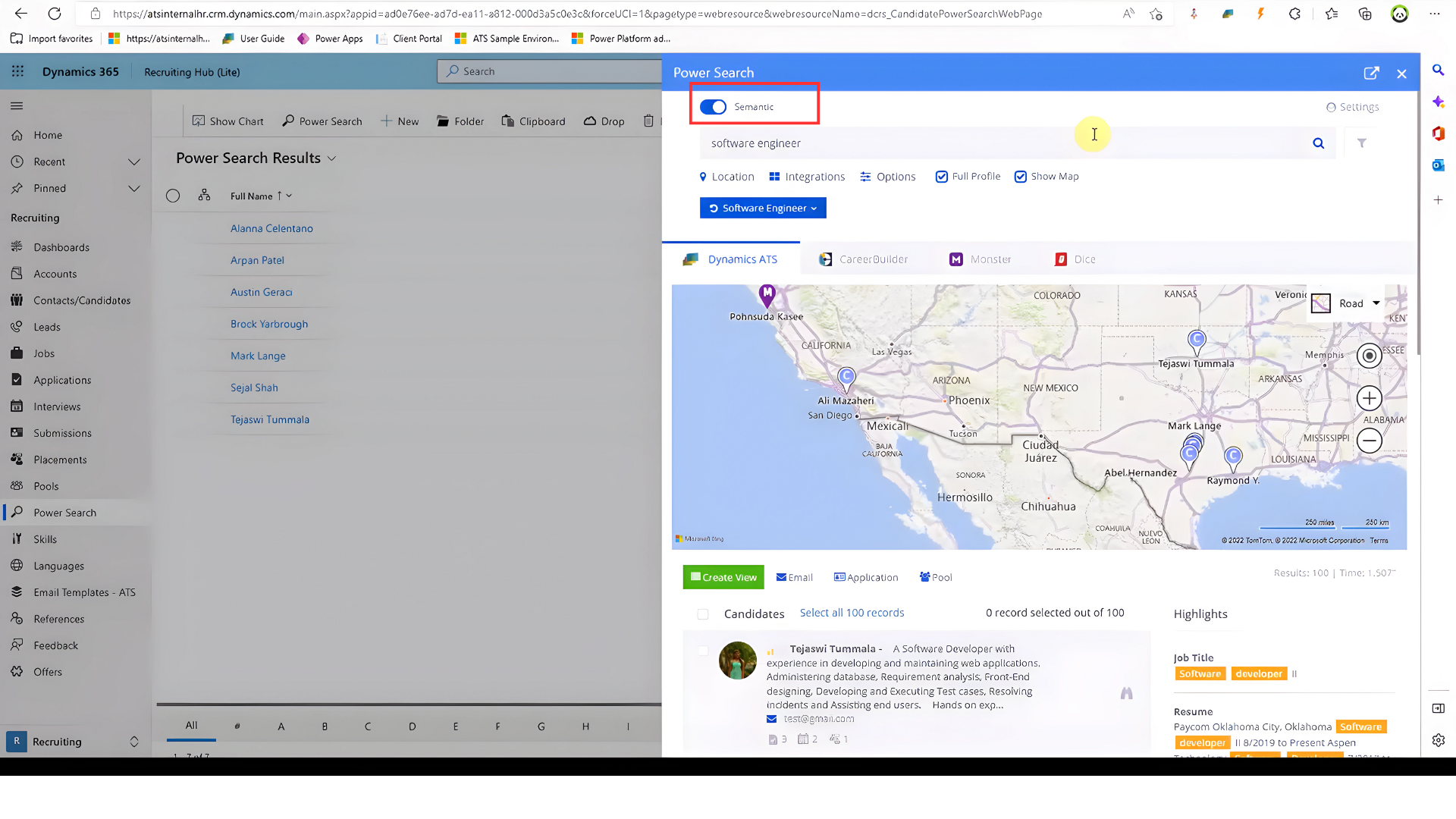
Task: Open search Options
Action: [888, 177]
